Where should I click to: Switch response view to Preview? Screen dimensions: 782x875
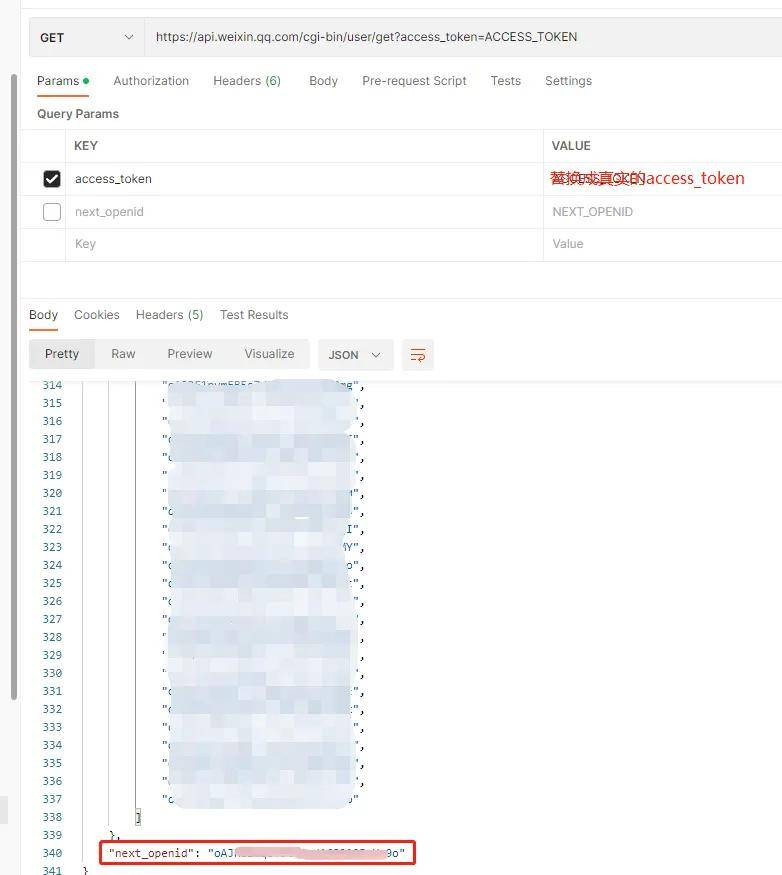coord(190,354)
